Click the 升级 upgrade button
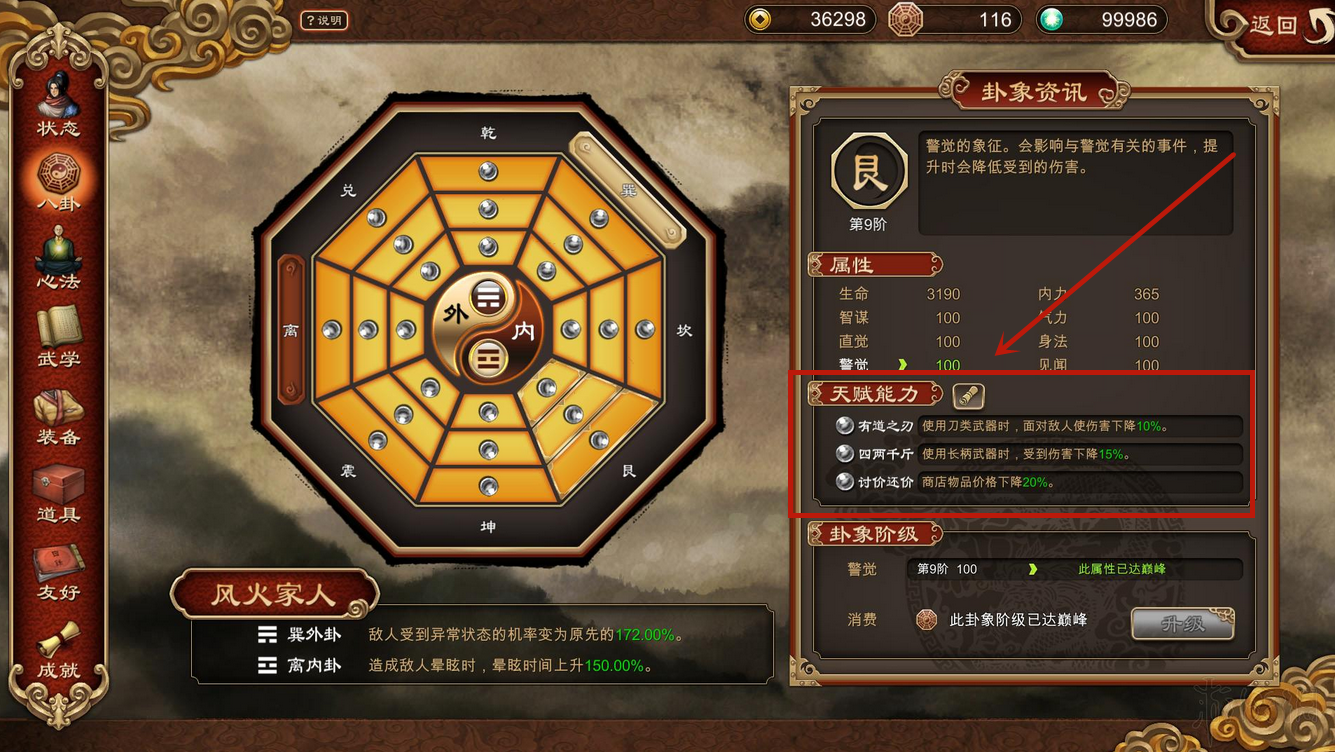The image size is (1335, 752). tap(1182, 623)
